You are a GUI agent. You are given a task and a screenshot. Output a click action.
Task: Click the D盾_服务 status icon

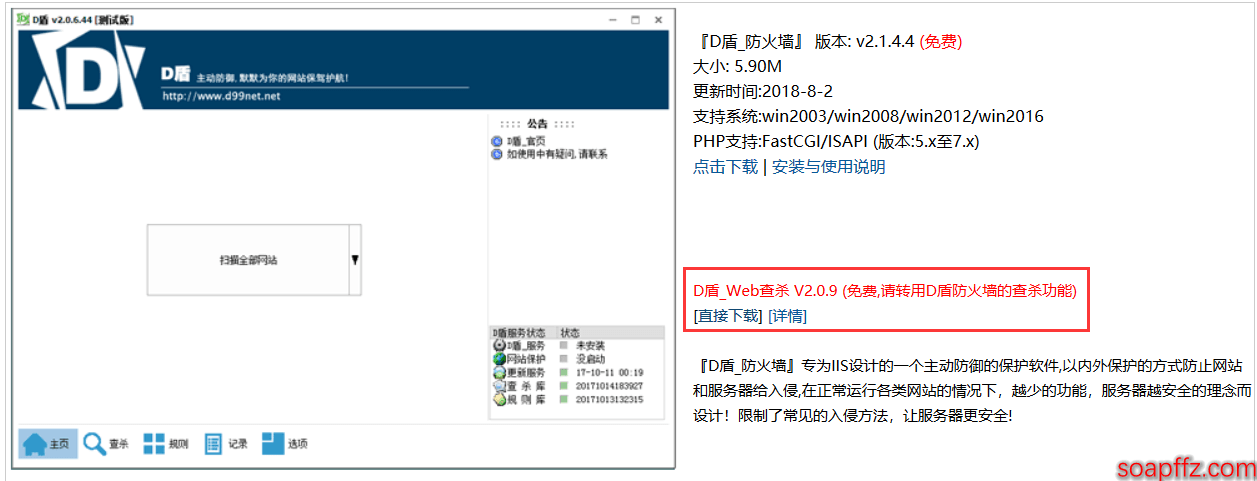[x=499, y=345]
